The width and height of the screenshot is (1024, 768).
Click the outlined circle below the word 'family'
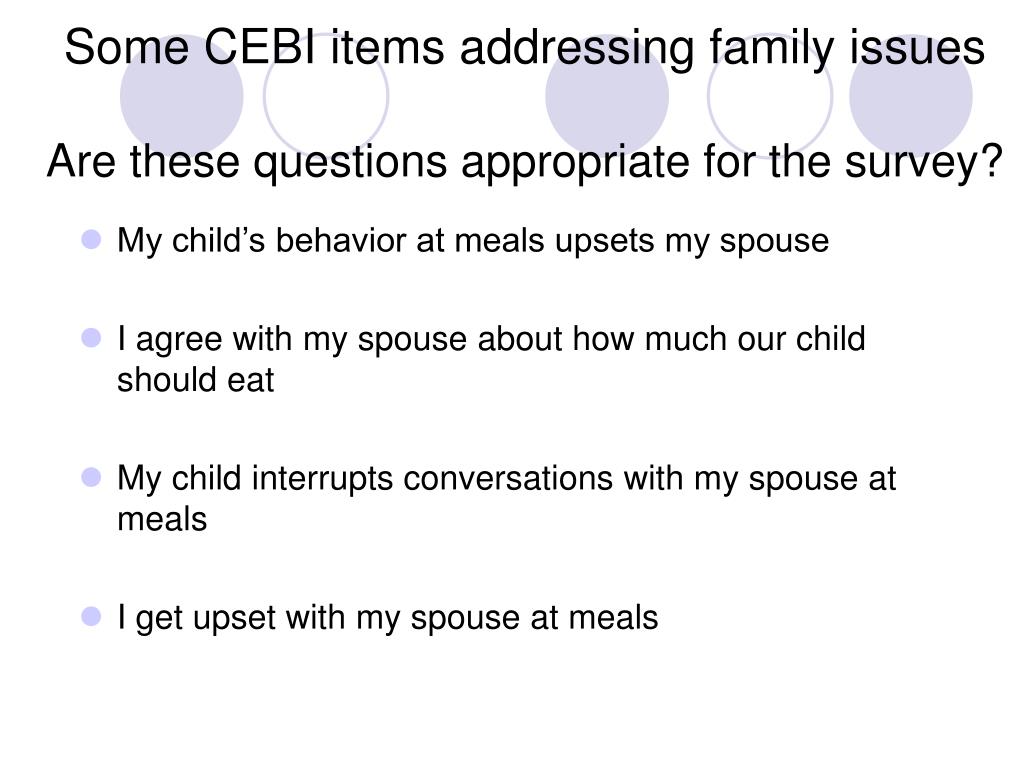(770, 96)
